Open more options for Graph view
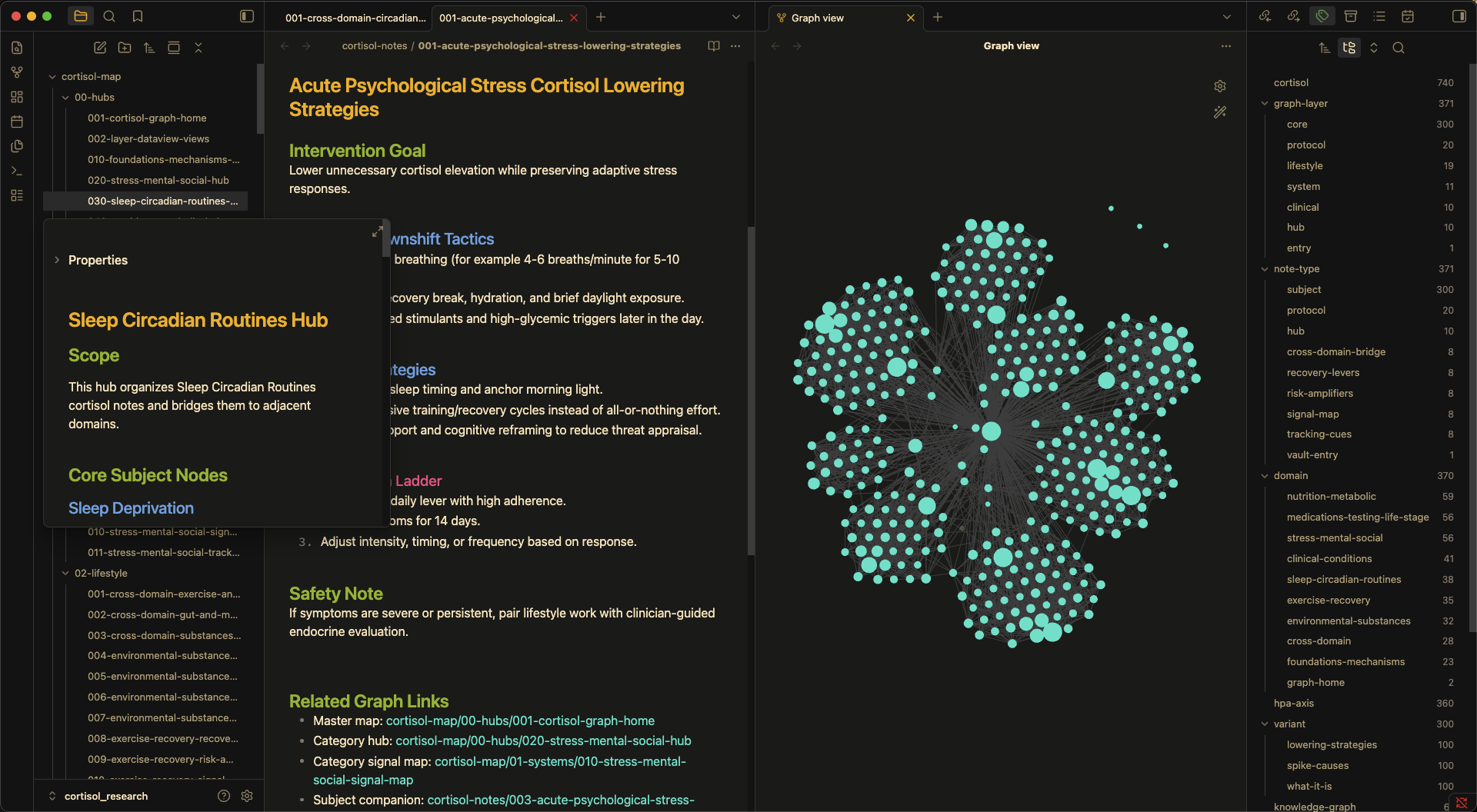 coord(1226,46)
